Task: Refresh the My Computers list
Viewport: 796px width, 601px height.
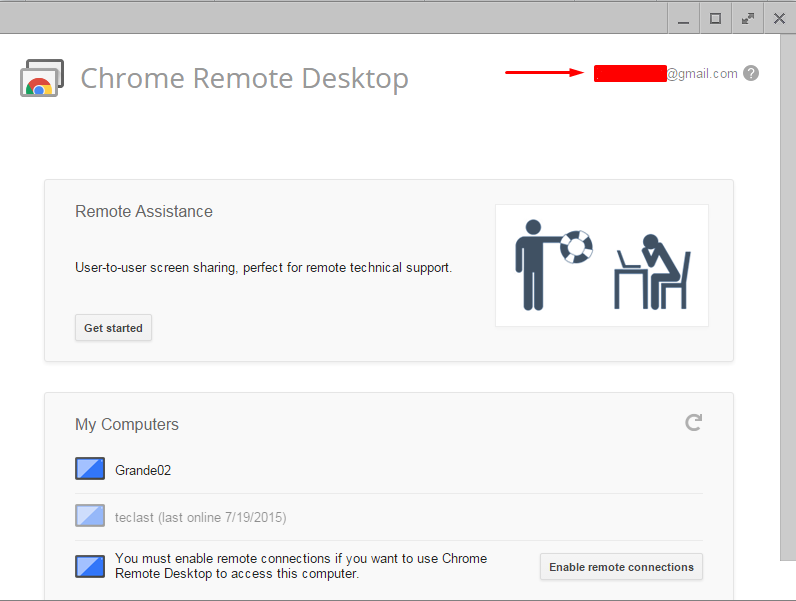Action: (693, 422)
